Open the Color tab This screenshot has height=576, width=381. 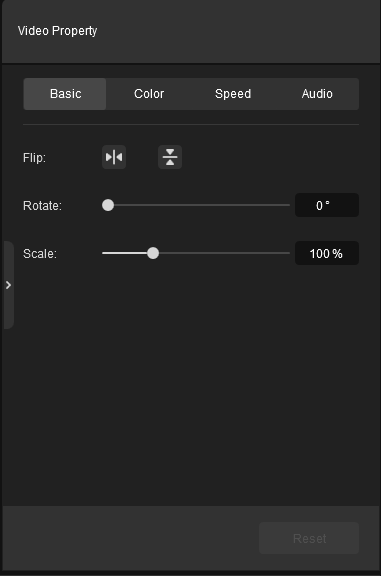(x=149, y=94)
